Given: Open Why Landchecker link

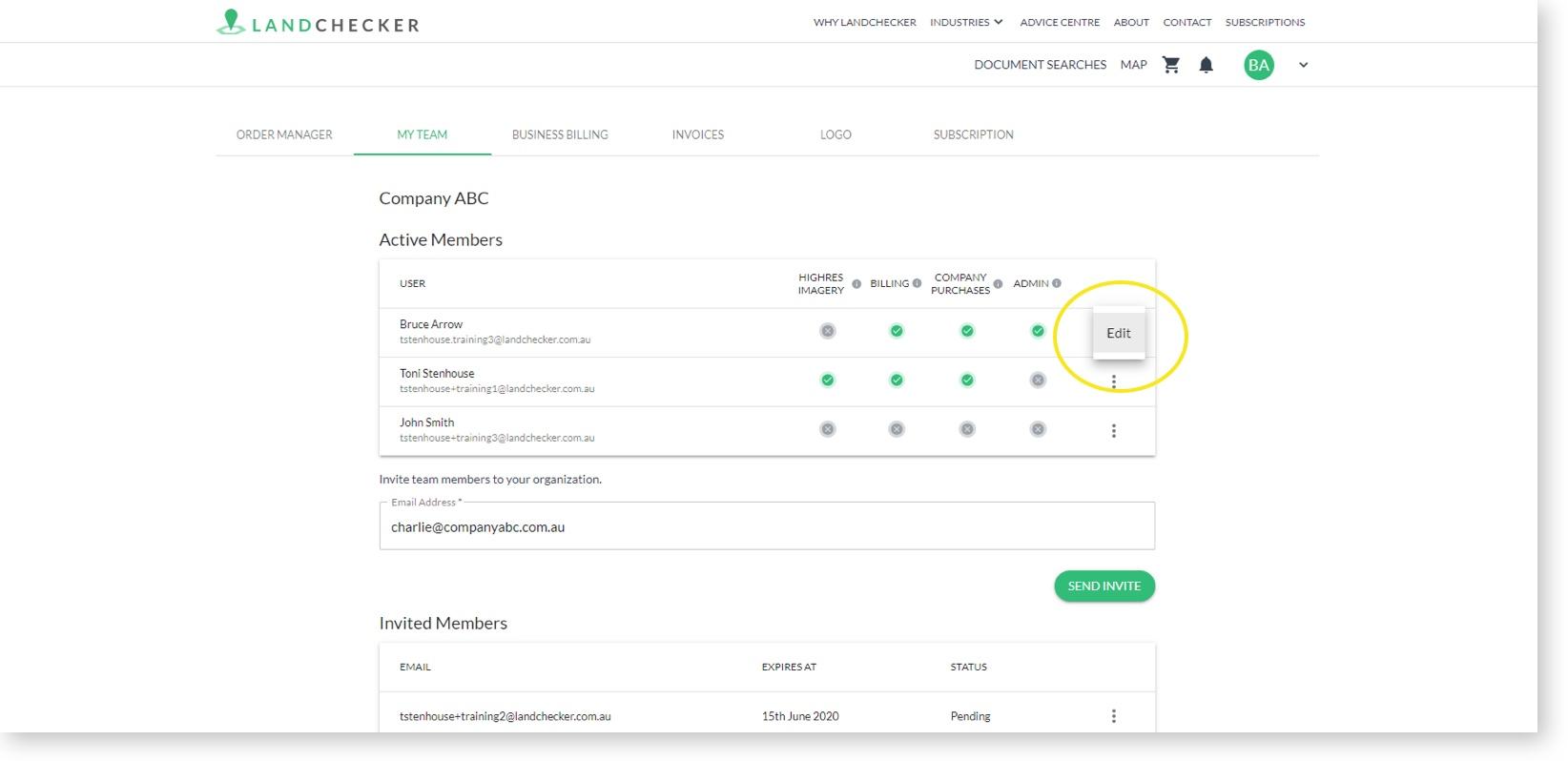Looking at the screenshot, I should click(x=865, y=22).
